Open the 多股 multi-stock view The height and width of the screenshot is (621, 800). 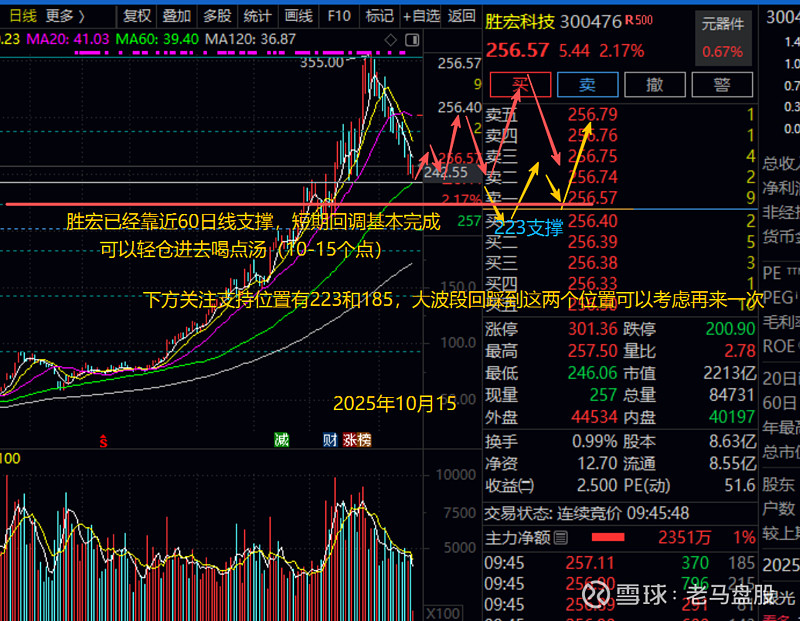217,16
